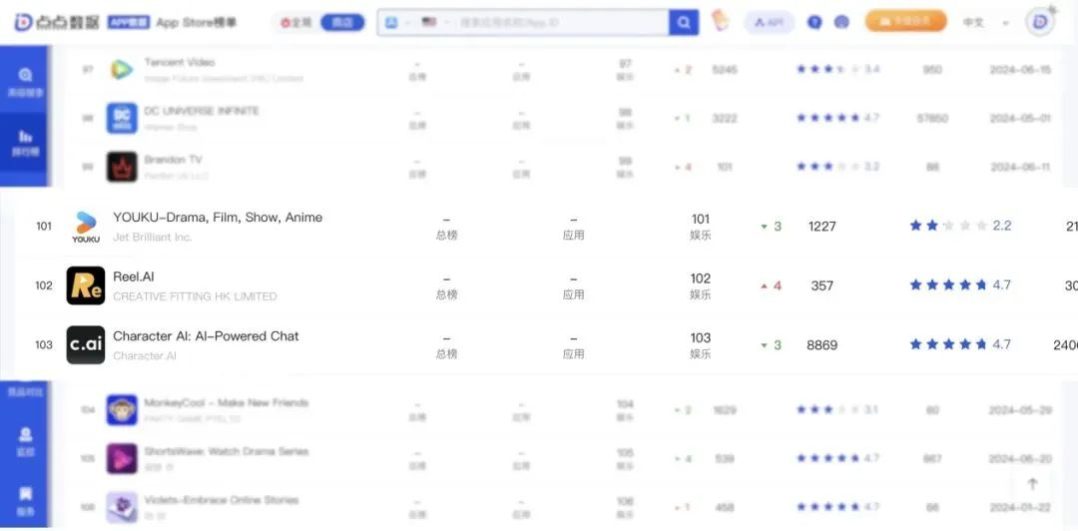Open Character AI: AI-Powered Chat link

coord(205,336)
